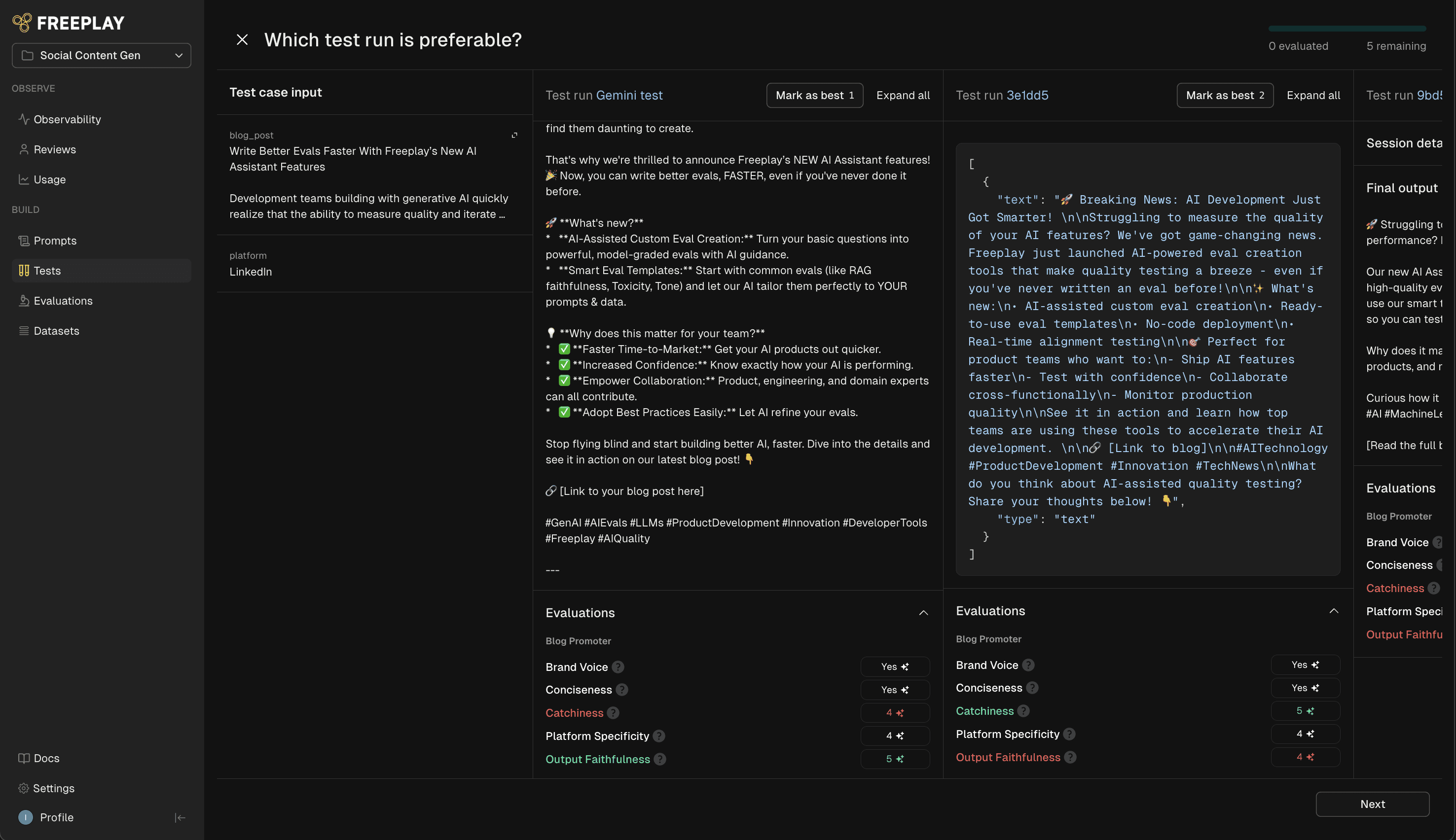The width and height of the screenshot is (1456, 840).
Task: Show help for Conciseness in Gemini test
Action: click(622, 690)
